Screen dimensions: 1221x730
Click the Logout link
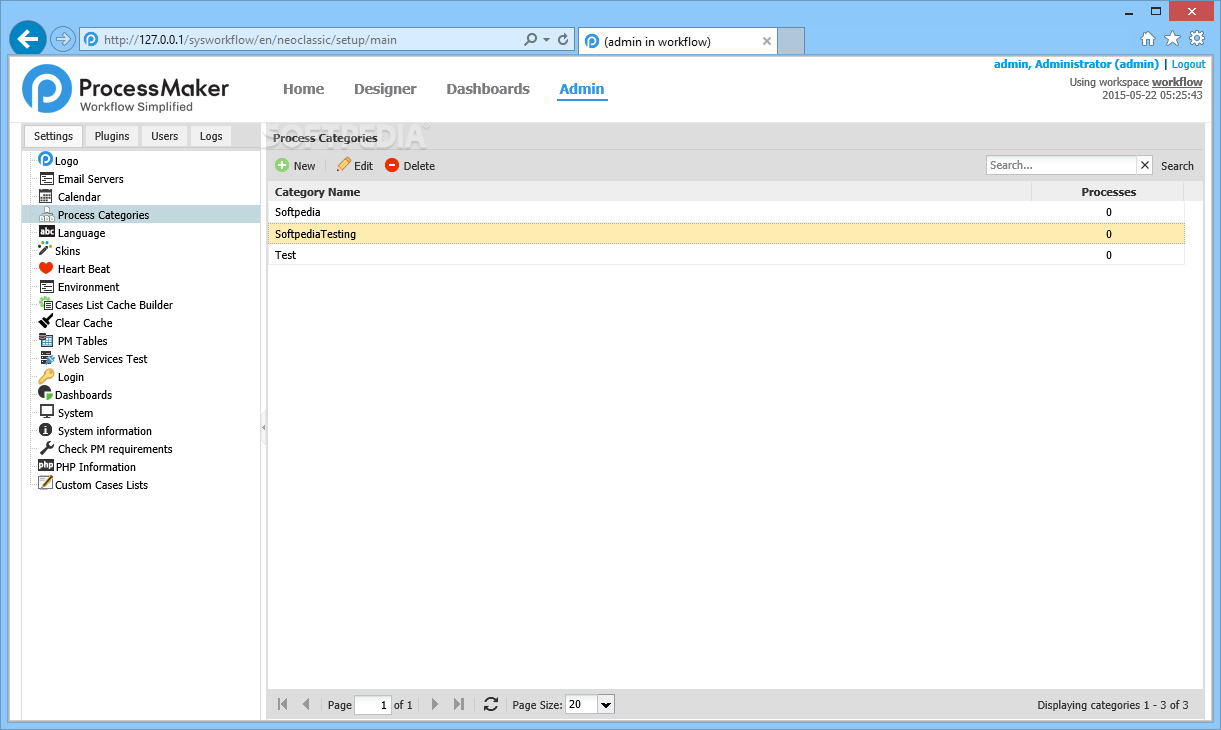tap(1188, 64)
